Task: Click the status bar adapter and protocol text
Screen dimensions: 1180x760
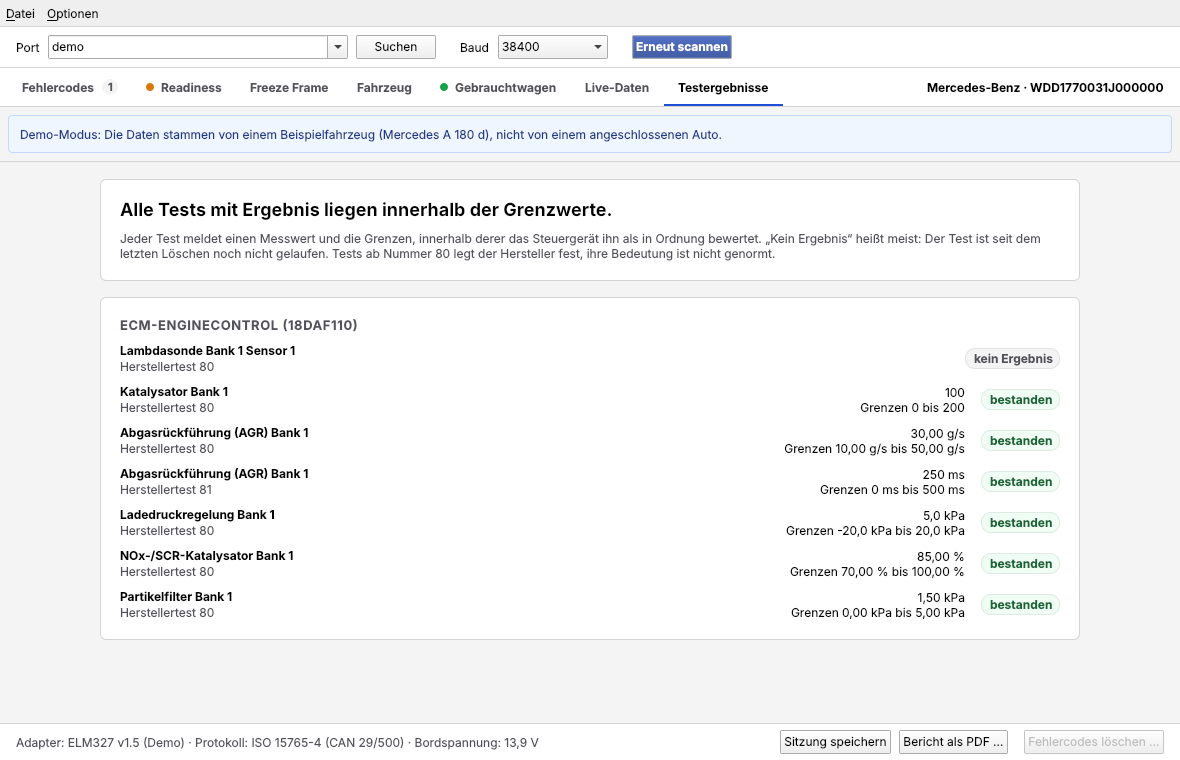Action: 277,743
